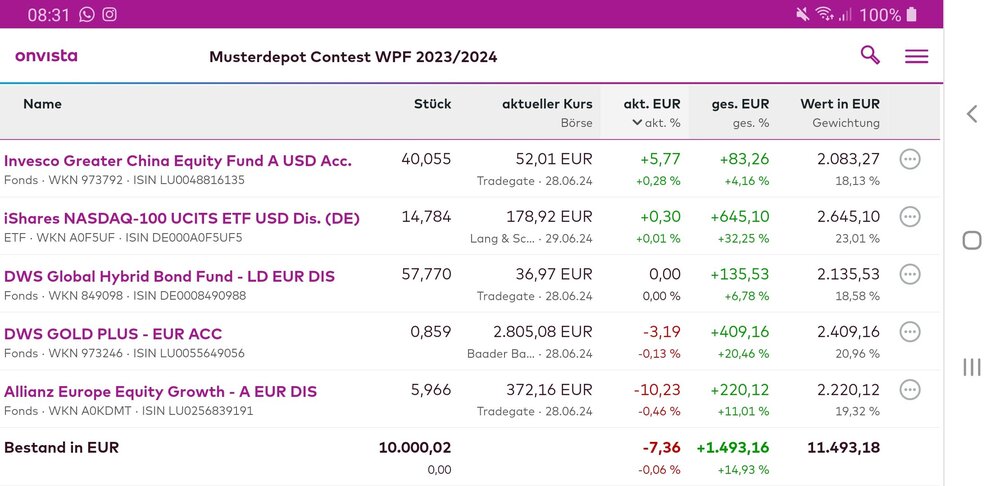Open the search magnifier icon
Image resolution: width=1000 pixels, height=486 pixels.
tap(870, 56)
